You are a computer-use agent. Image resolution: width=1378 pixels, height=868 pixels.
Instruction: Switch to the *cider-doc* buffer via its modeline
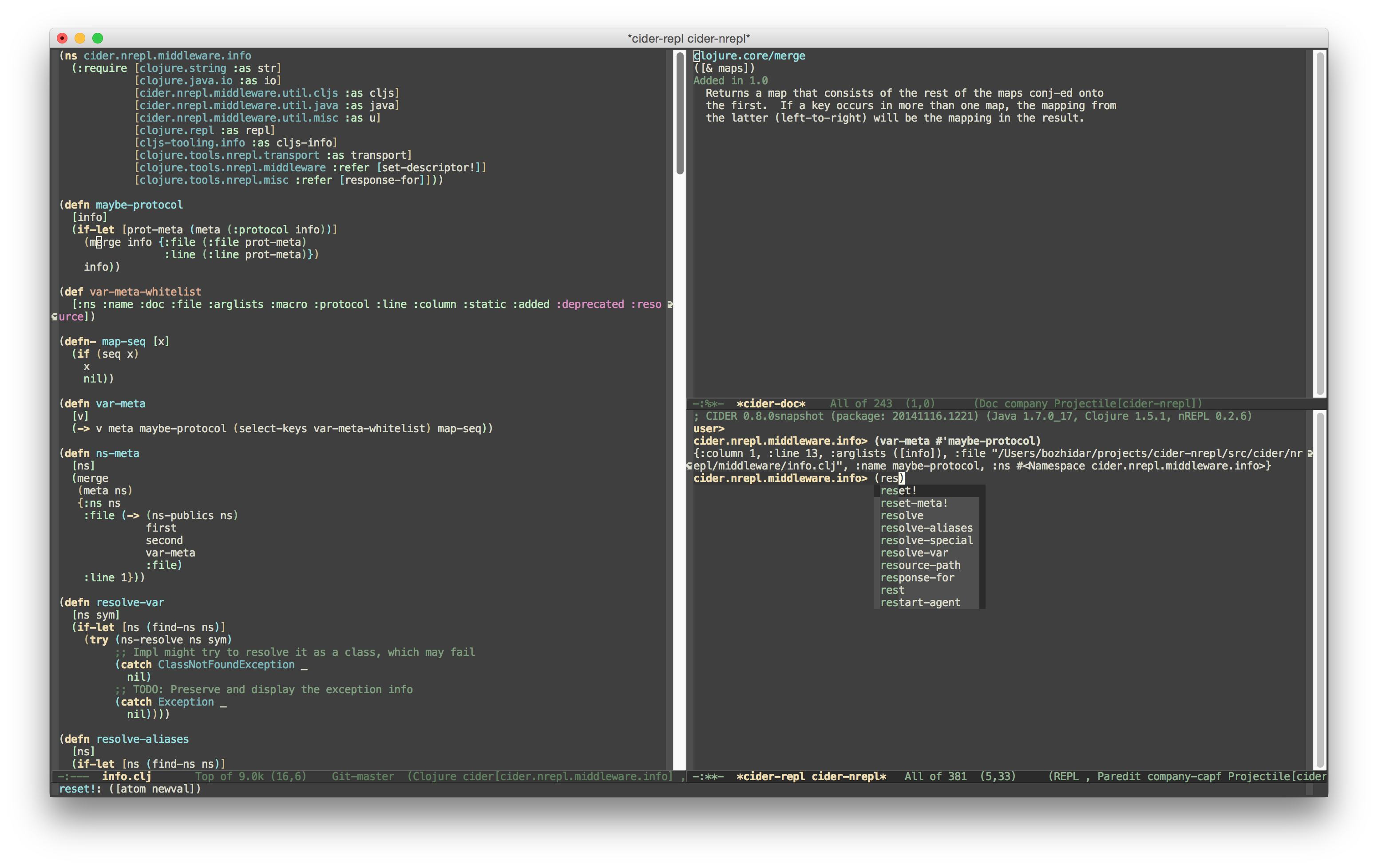tap(772, 403)
